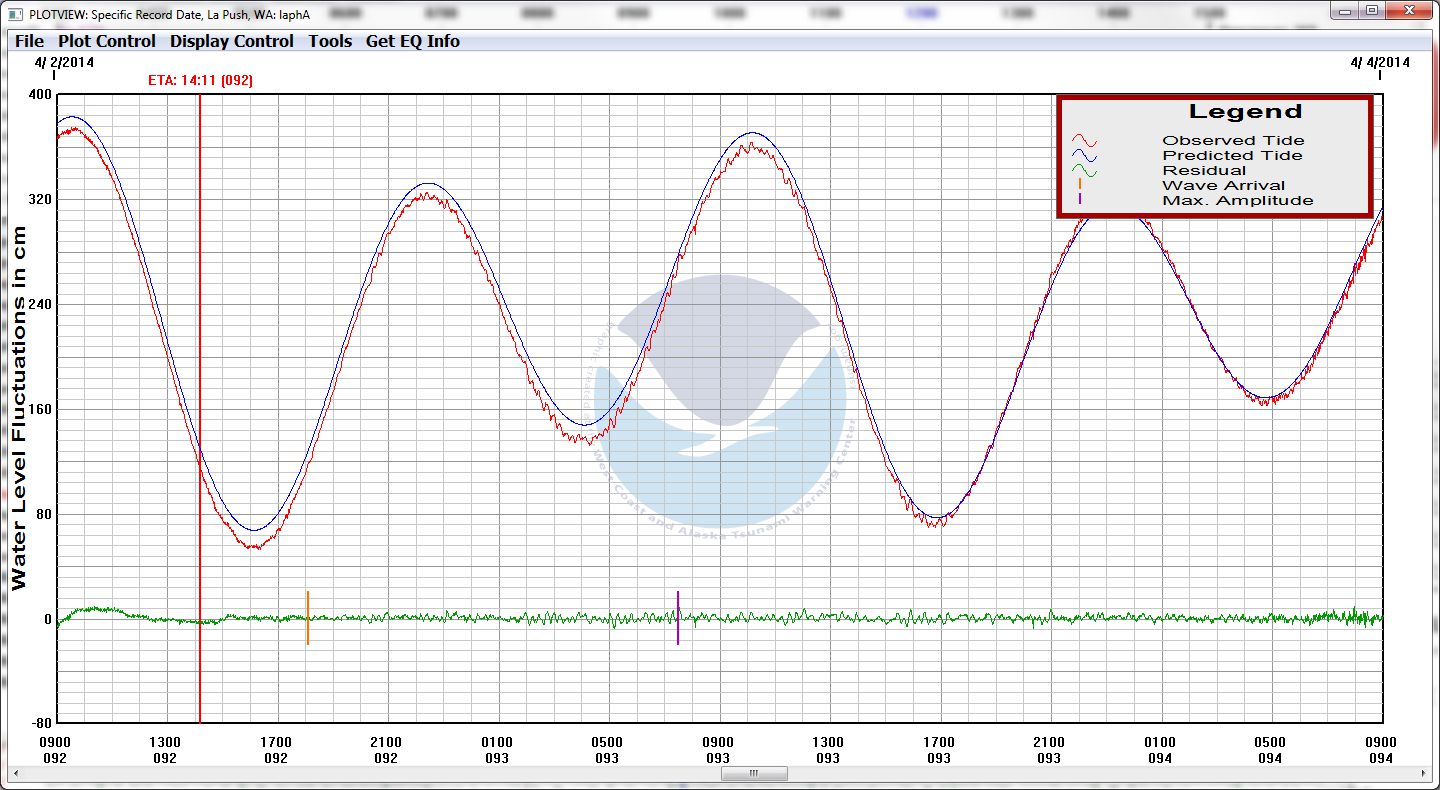This screenshot has width=1440, height=790.
Task: Click the horizontal scrollbar left arrow
Action: tap(17, 773)
